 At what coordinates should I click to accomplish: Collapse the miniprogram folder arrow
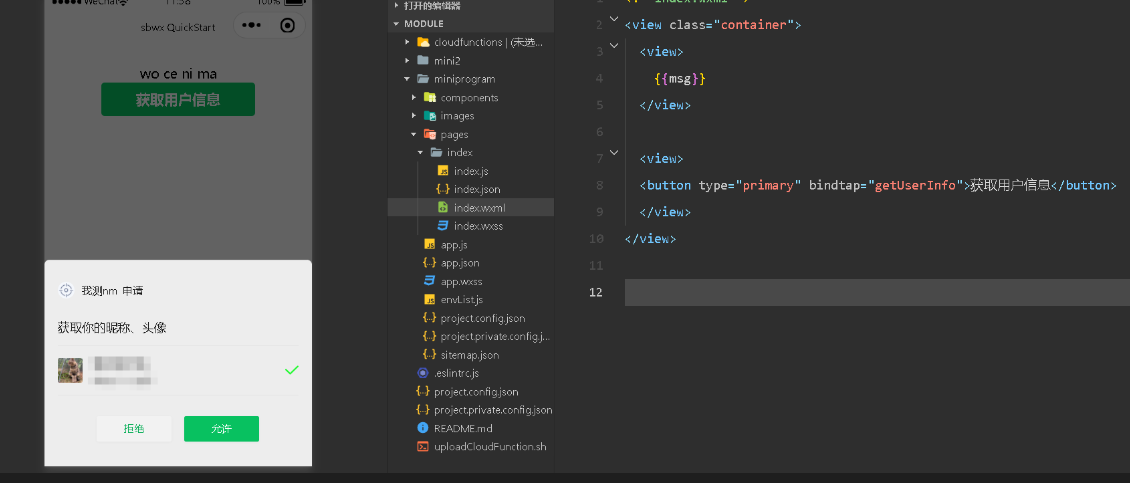click(x=407, y=79)
